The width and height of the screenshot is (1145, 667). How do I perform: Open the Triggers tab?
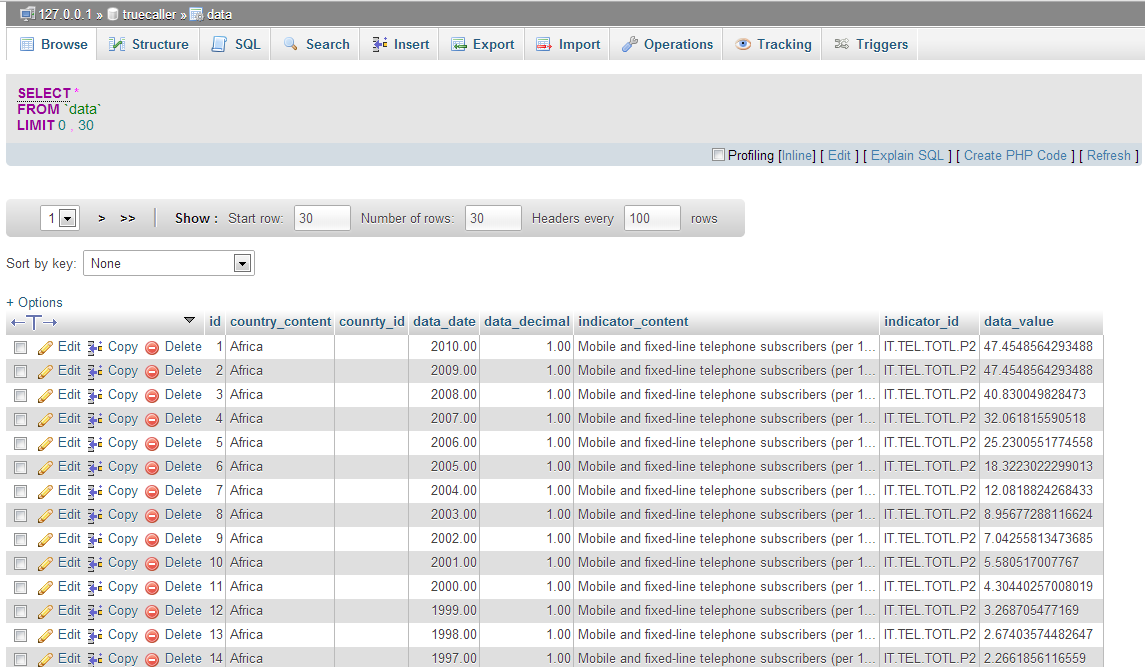(x=870, y=45)
